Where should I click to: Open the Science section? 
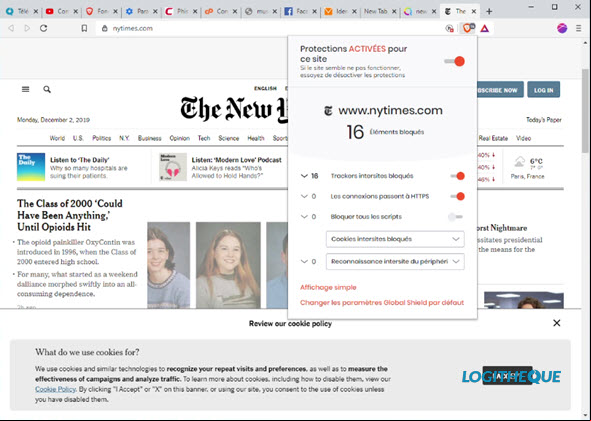(x=229, y=138)
